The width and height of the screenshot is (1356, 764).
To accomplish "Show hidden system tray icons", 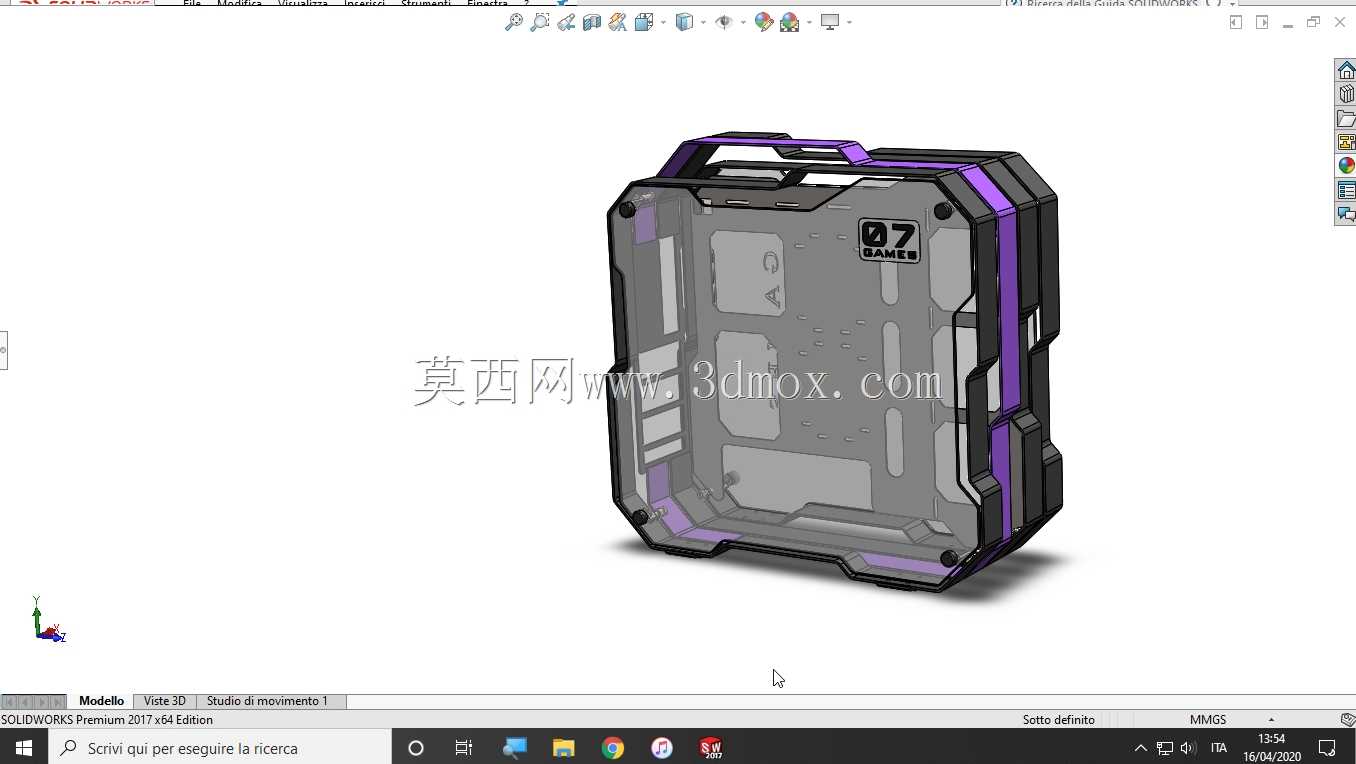I will pos(1140,748).
